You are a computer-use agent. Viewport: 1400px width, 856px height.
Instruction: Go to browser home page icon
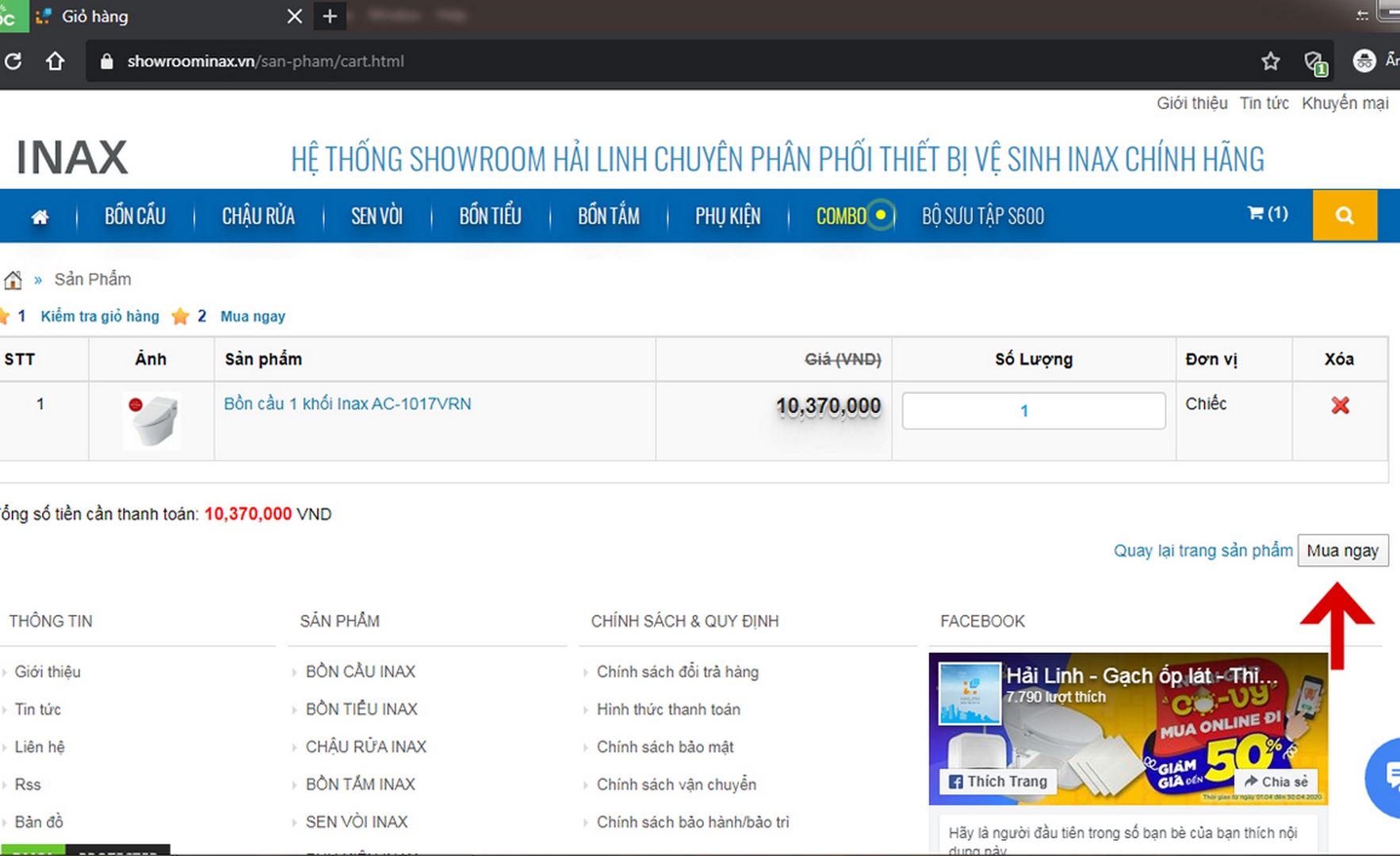pyautogui.click(x=55, y=61)
